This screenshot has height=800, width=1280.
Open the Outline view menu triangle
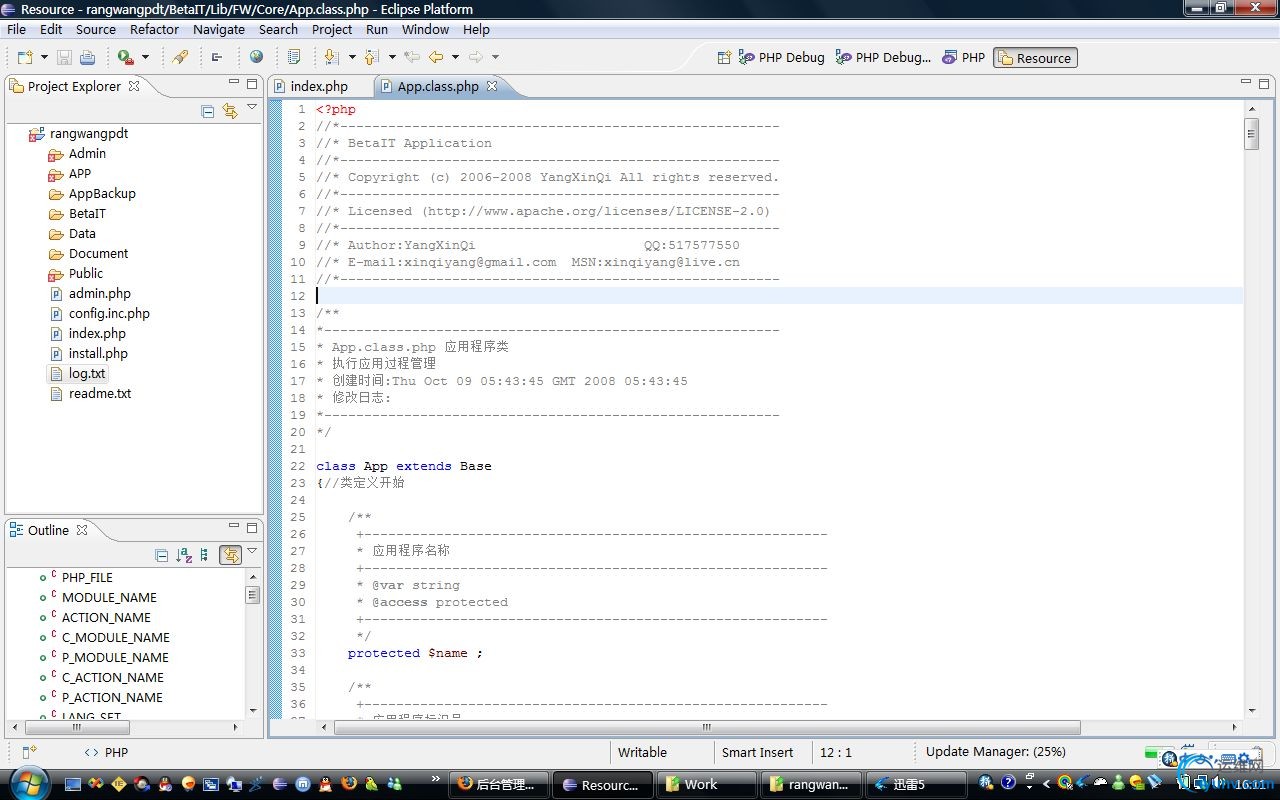[252, 551]
